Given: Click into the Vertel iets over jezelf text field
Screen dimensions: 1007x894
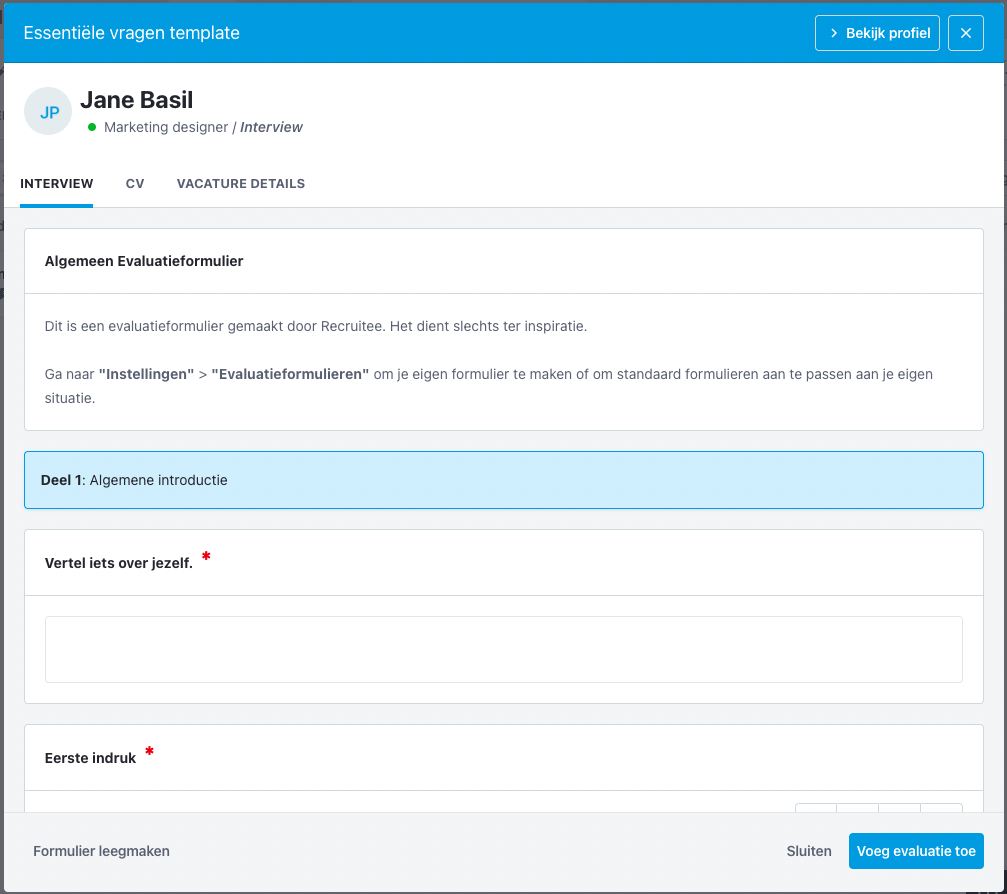Looking at the screenshot, I should coord(503,649).
